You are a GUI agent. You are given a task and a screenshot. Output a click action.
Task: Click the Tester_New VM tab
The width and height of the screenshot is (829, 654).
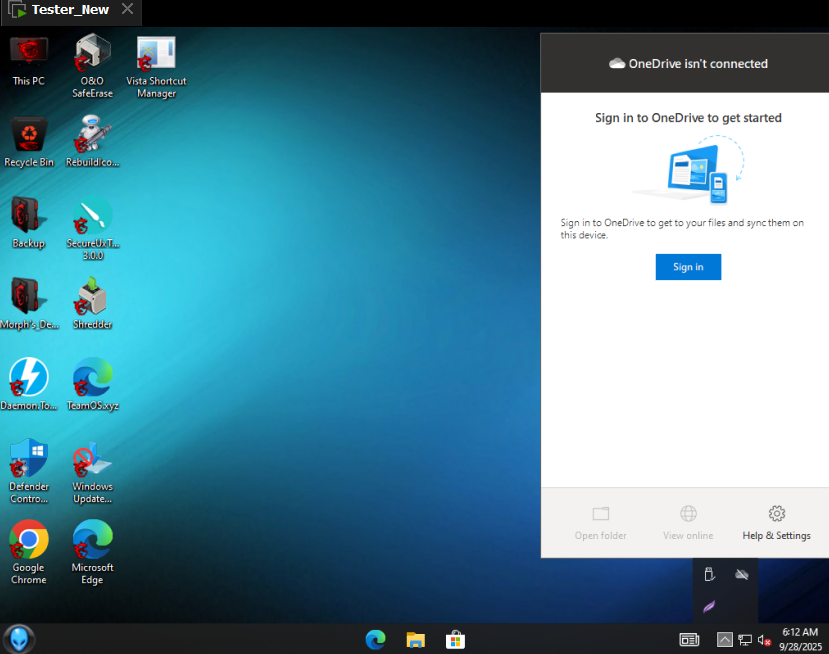coord(69,10)
